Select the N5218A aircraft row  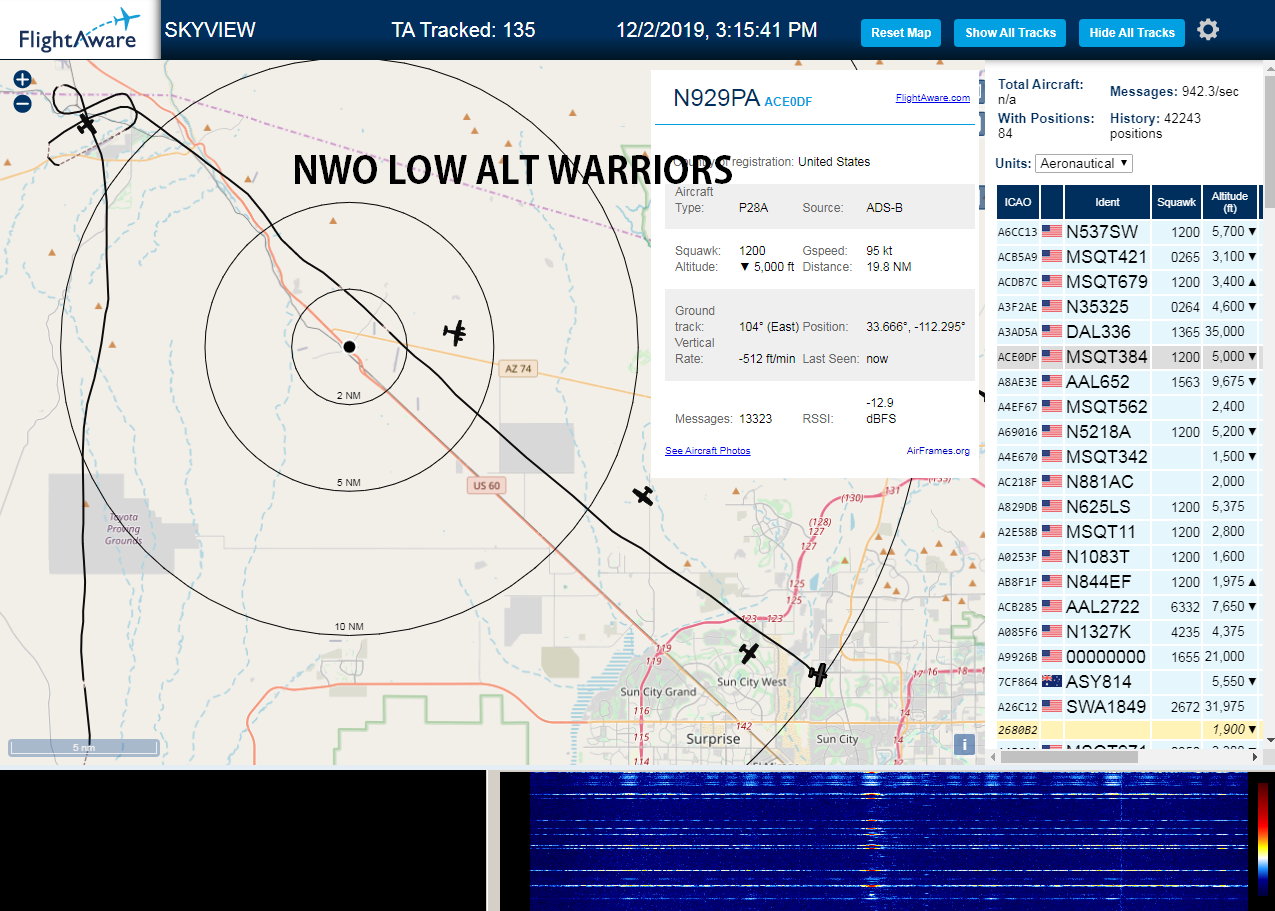click(x=1128, y=431)
